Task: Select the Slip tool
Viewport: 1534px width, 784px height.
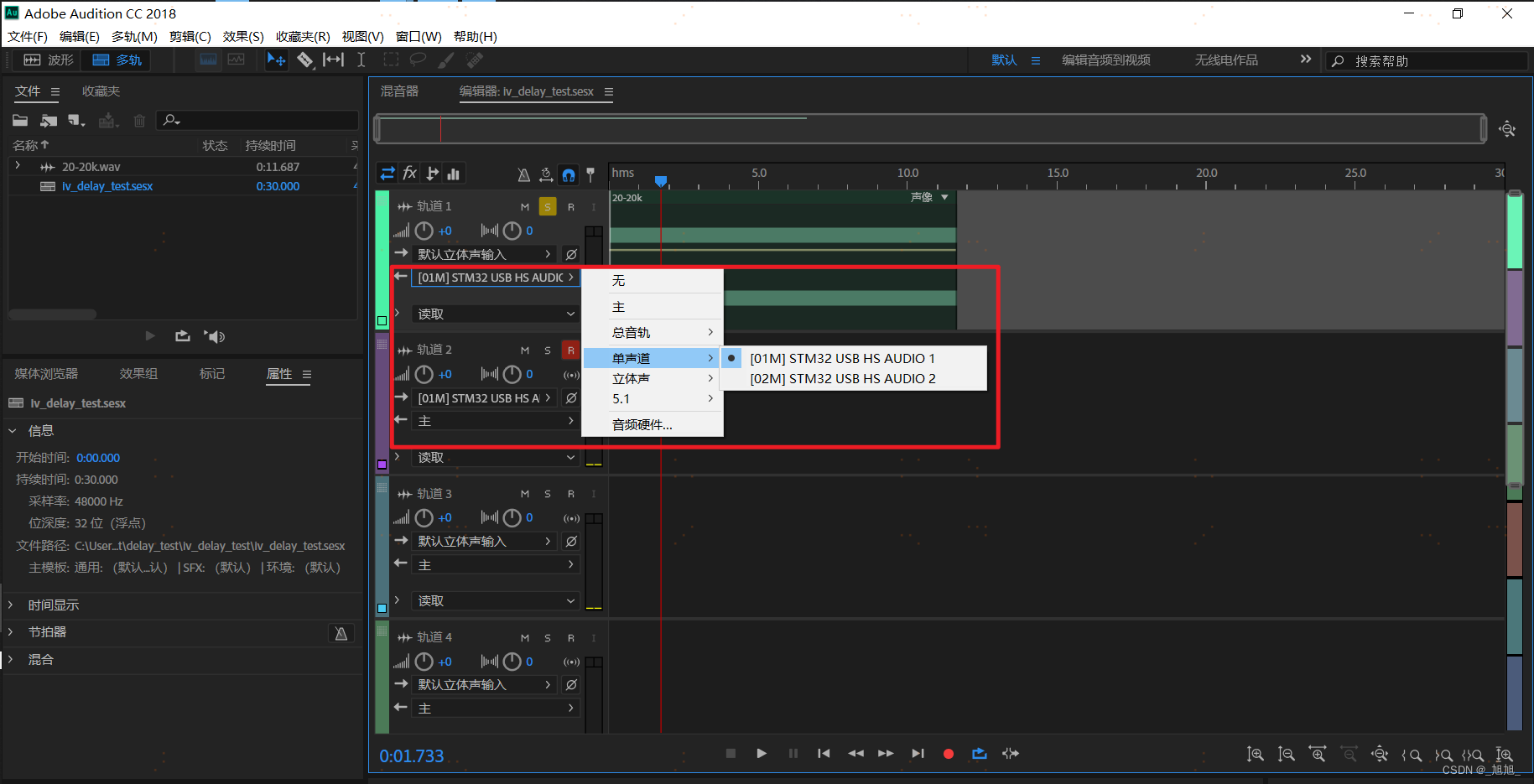Action: [333, 60]
